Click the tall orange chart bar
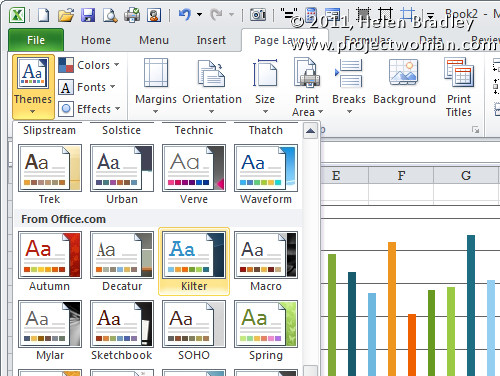This screenshot has width=500, height=376. click(392, 309)
